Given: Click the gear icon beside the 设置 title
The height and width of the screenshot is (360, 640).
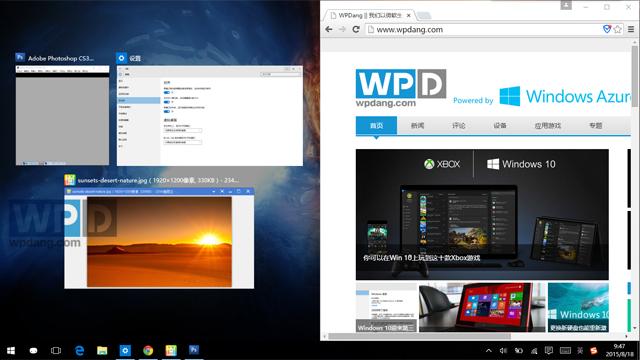Looking at the screenshot, I should (x=122, y=58).
